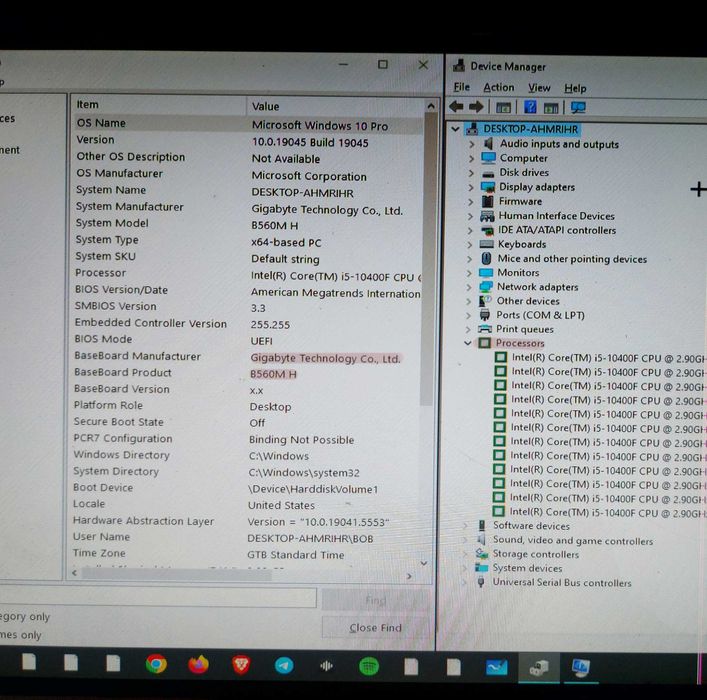Click the Find button in System Information
The height and width of the screenshot is (700, 707).
click(x=376, y=600)
